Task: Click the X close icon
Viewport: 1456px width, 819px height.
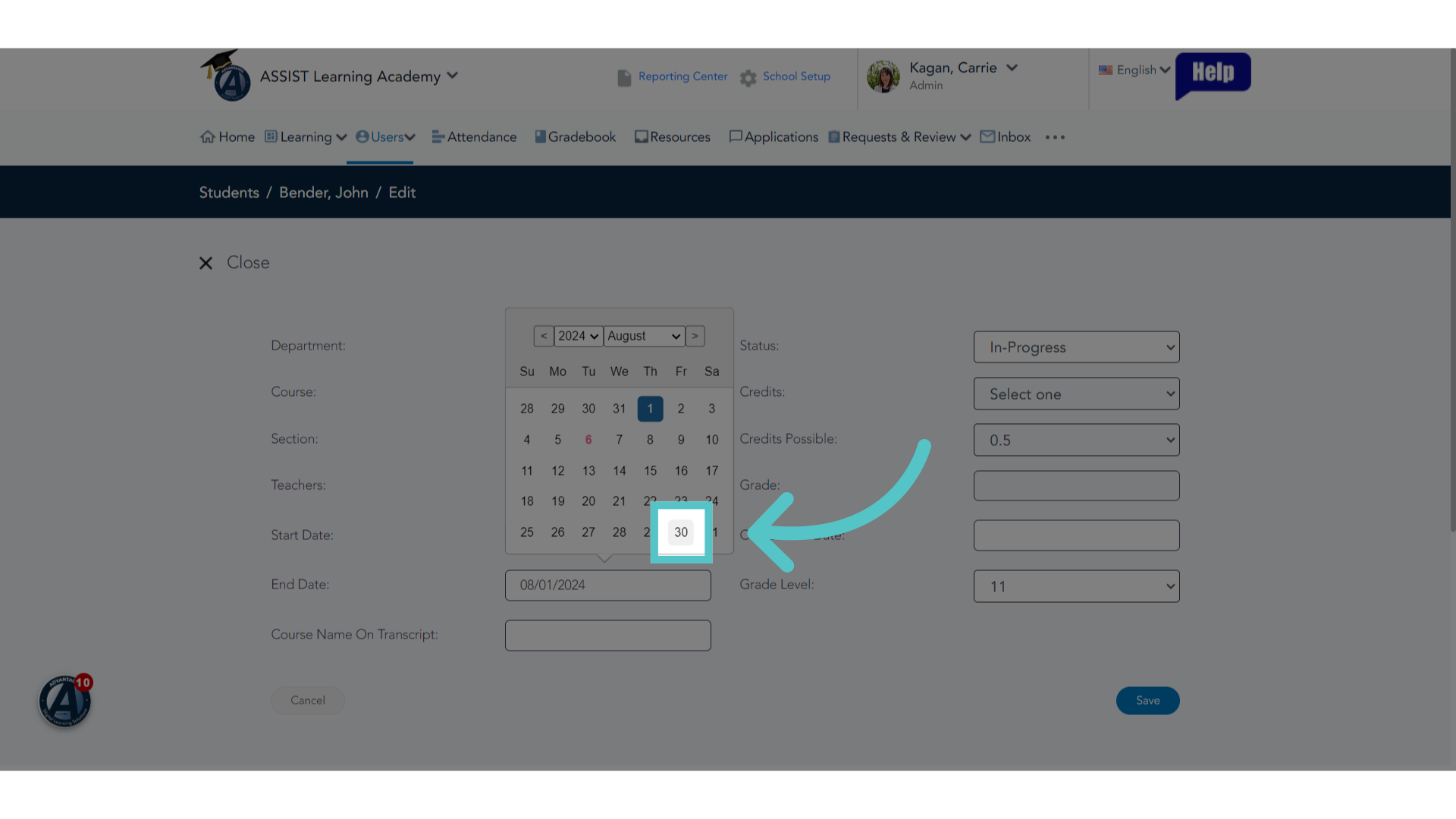Action: (206, 263)
